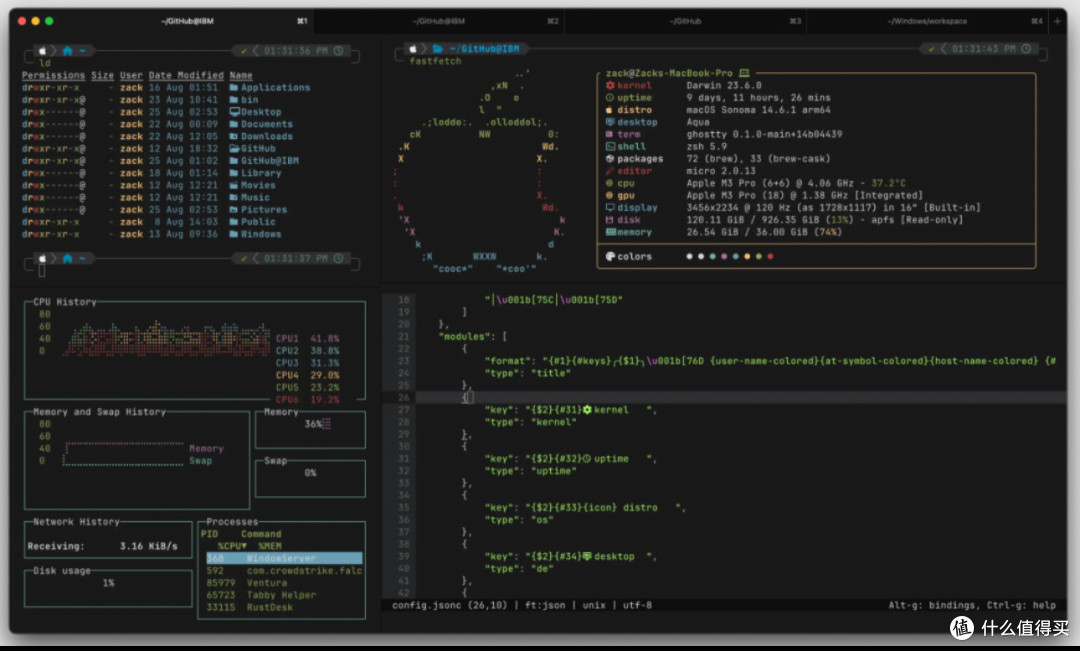The height and width of the screenshot is (651, 1080).
Task: Click the pink dot in the colors row
Action: coord(724,256)
